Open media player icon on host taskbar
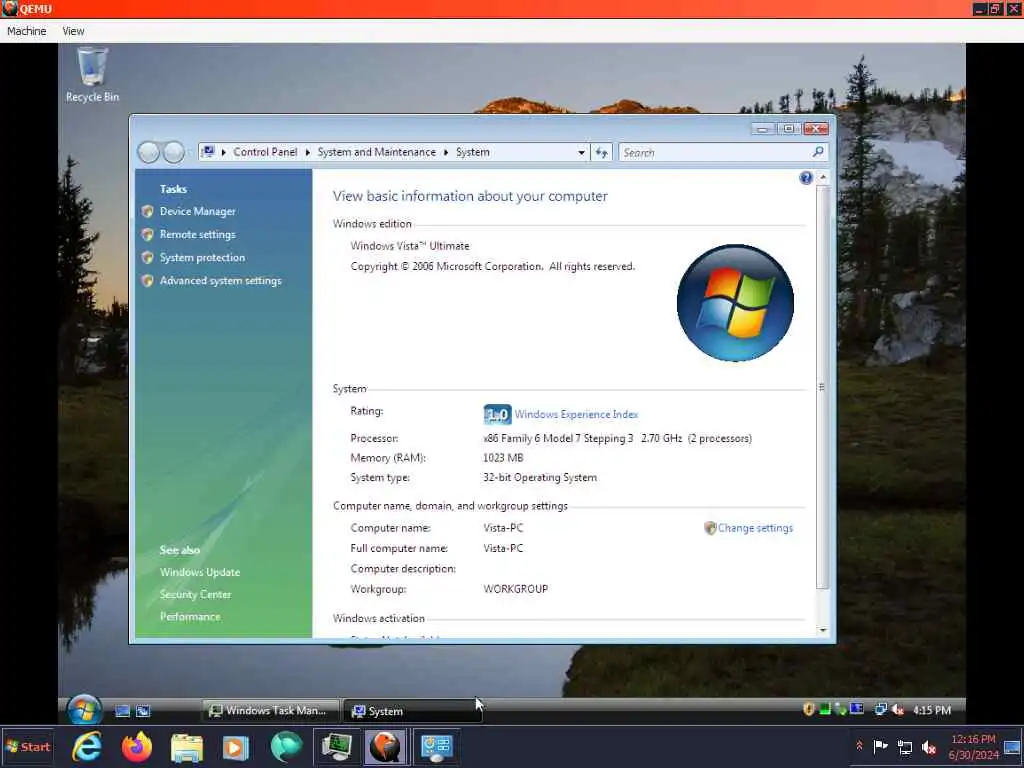This screenshot has height=768, width=1024. [236, 748]
